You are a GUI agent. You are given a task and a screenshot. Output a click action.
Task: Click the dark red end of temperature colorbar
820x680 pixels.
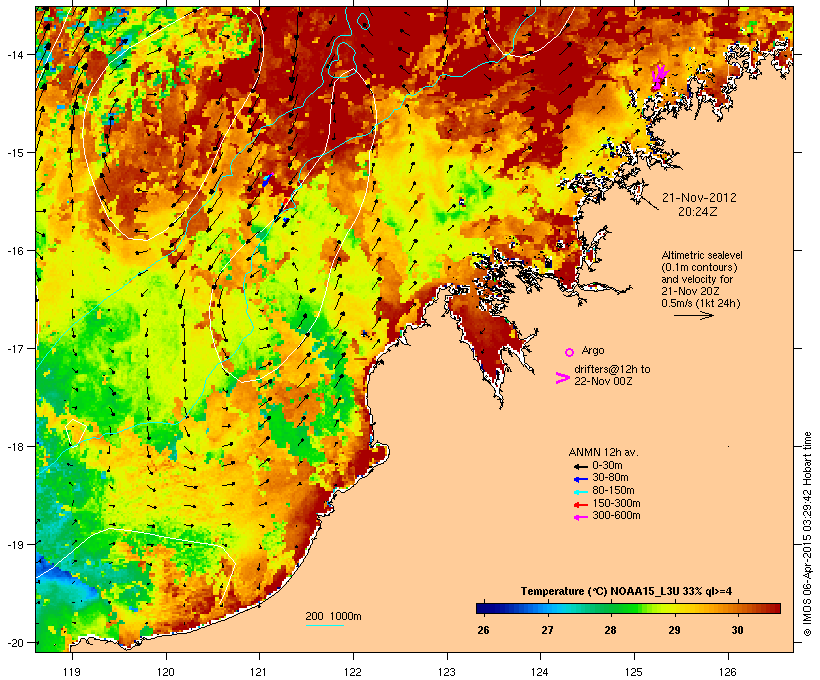click(x=775, y=608)
